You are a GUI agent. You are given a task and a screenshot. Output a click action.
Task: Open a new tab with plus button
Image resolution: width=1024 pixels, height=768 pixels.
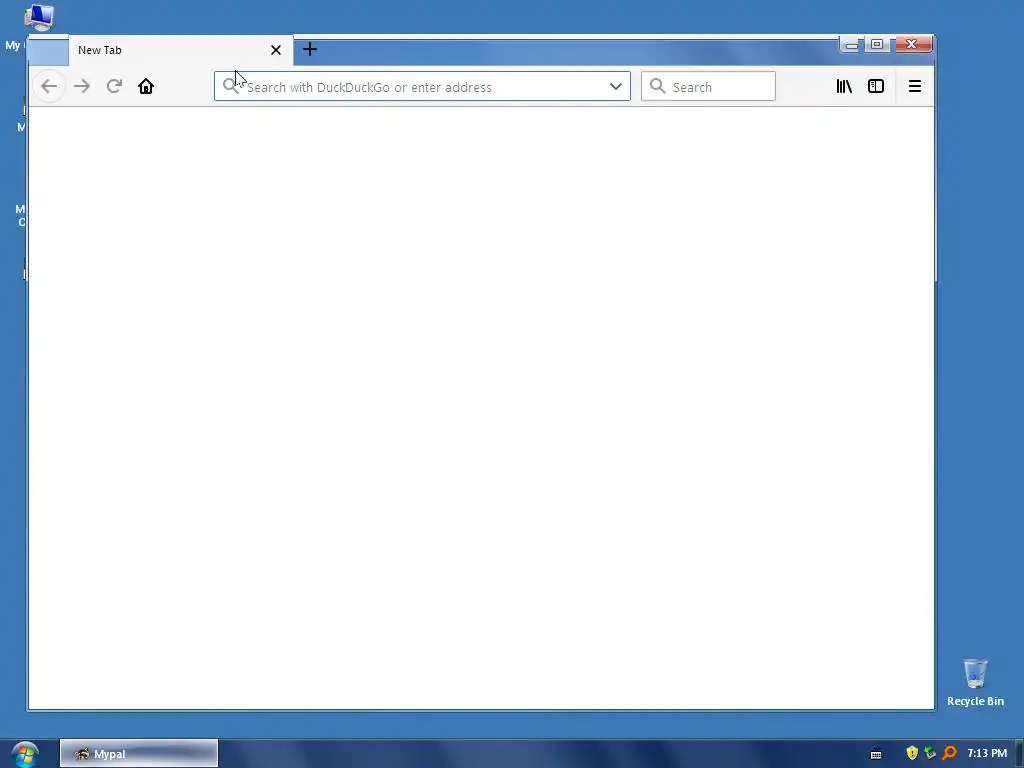click(x=310, y=49)
